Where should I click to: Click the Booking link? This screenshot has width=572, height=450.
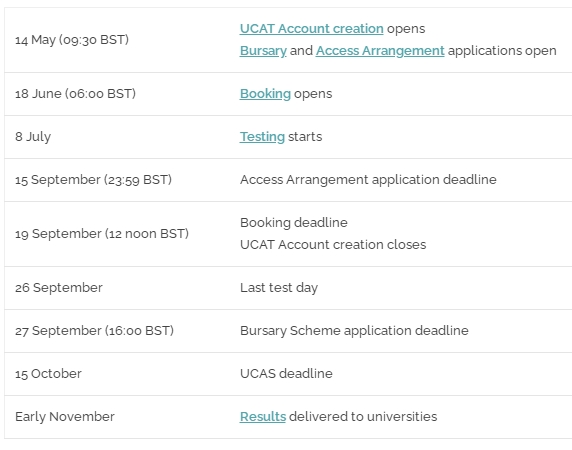265,94
